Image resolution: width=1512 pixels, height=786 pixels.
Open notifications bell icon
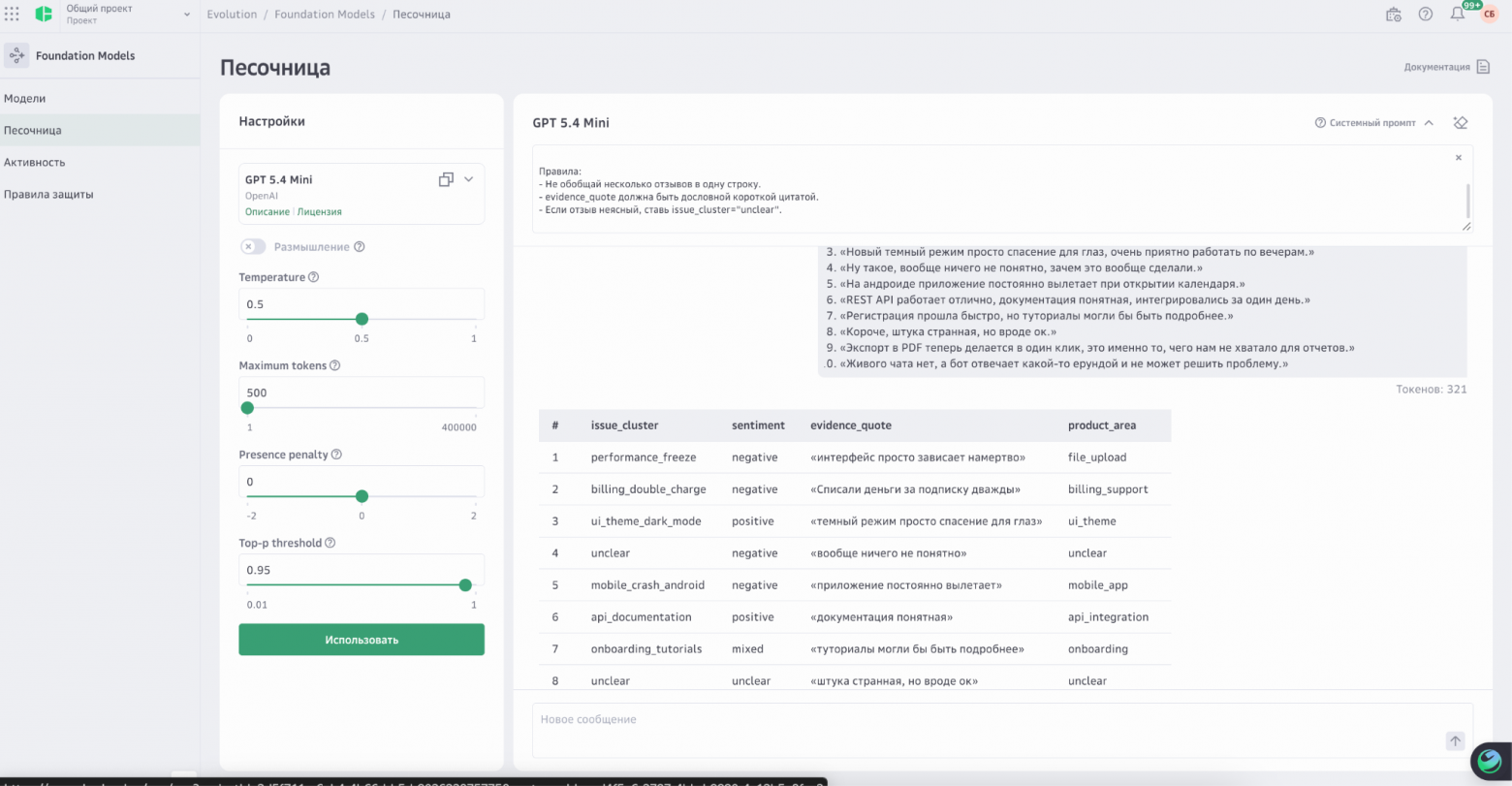coord(1457,15)
